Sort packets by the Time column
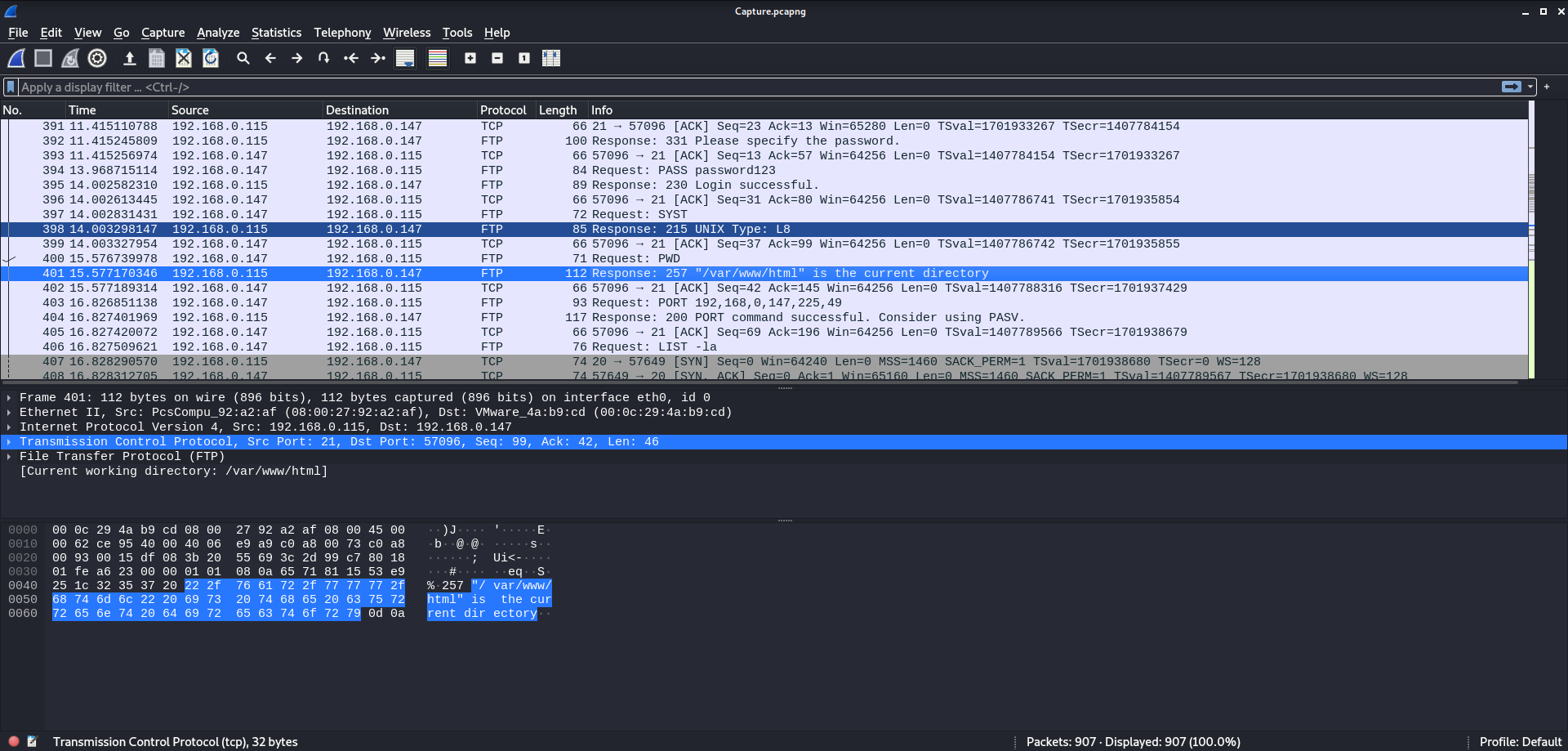The image size is (1568, 751). coord(117,110)
